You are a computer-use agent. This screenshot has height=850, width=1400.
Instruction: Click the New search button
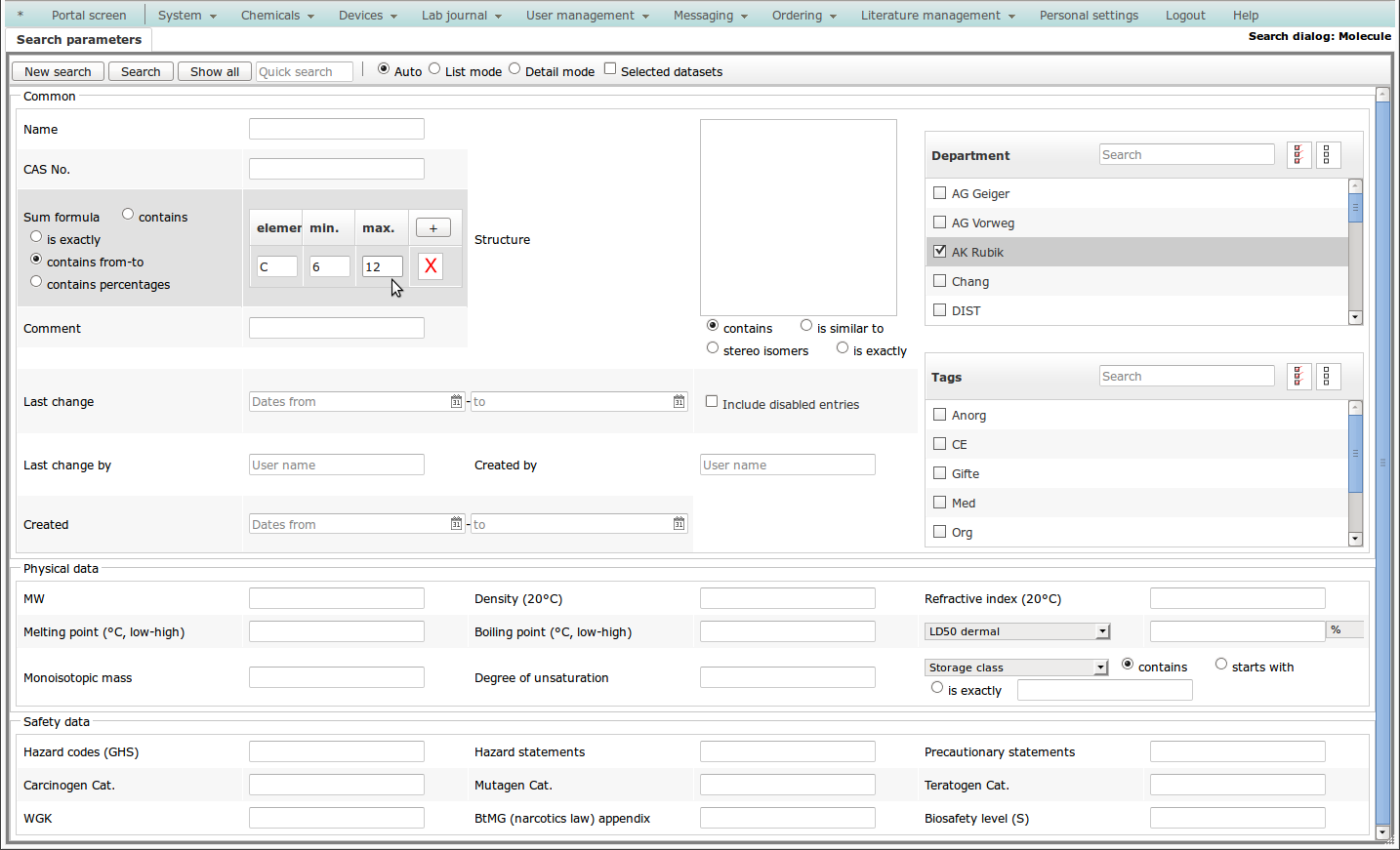tap(58, 72)
